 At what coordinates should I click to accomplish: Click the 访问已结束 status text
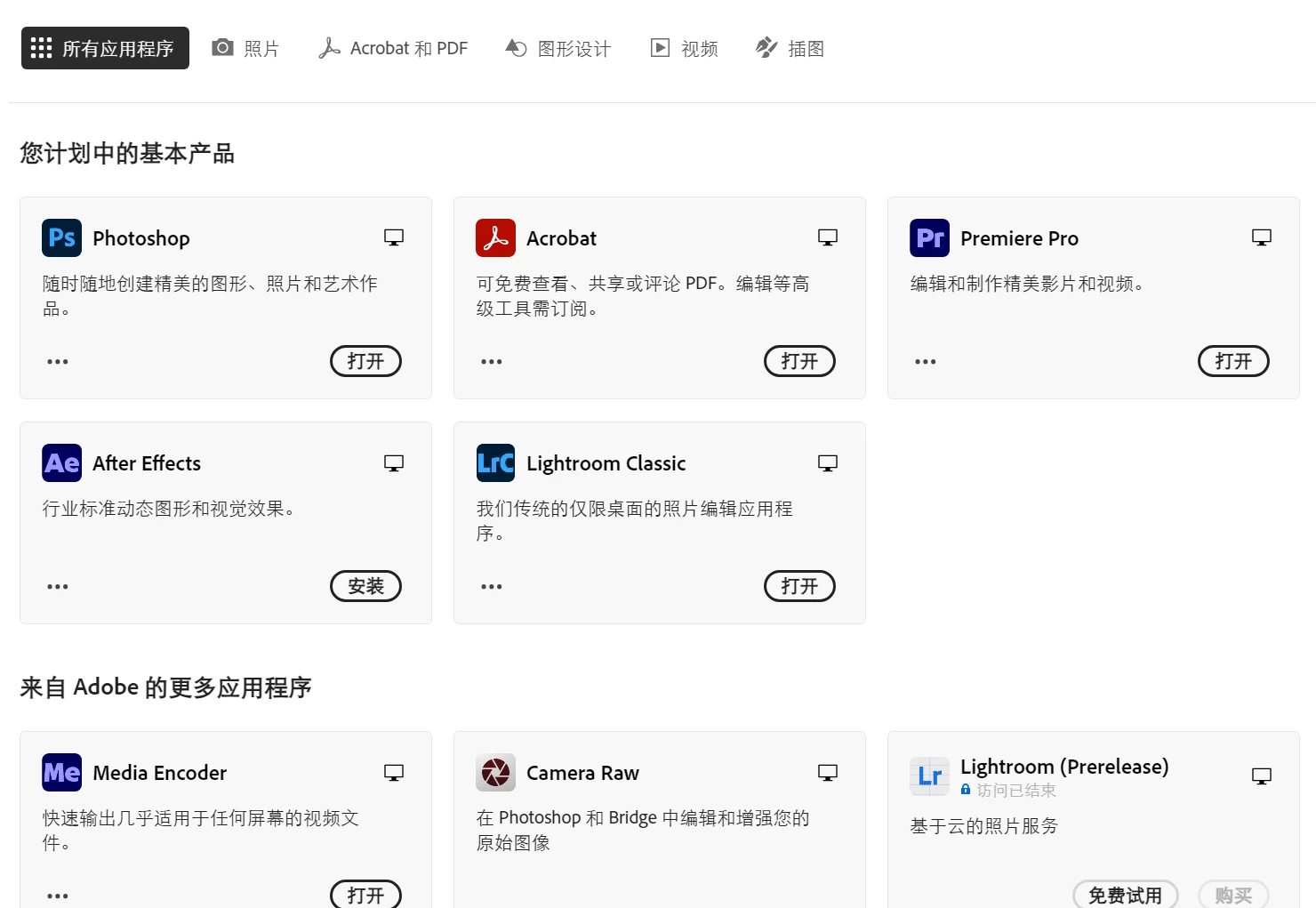pos(1016,790)
